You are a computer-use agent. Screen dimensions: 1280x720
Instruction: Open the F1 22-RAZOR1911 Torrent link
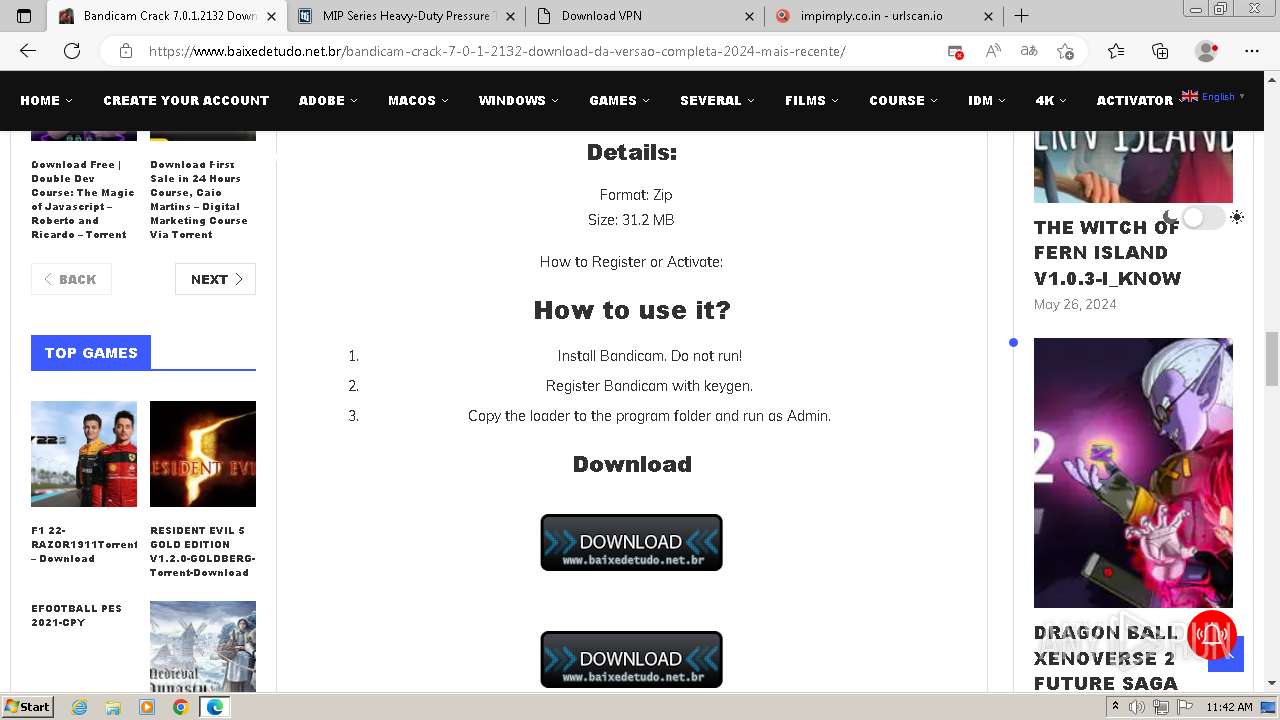click(84, 545)
